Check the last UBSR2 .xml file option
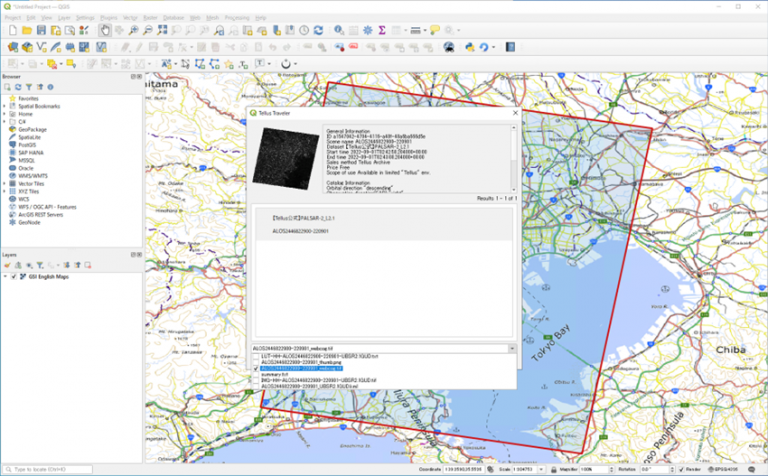 256,386
